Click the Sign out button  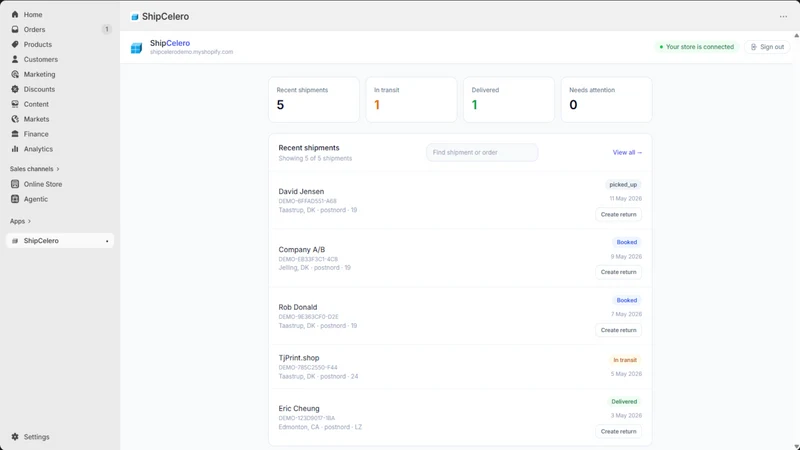pyautogui.click(x=767, y=47)
